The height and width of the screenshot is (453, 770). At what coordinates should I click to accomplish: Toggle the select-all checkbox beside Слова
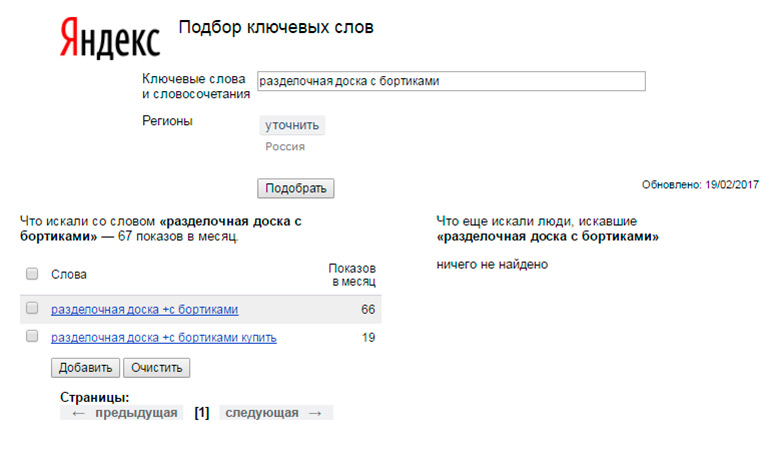point(32,274)
